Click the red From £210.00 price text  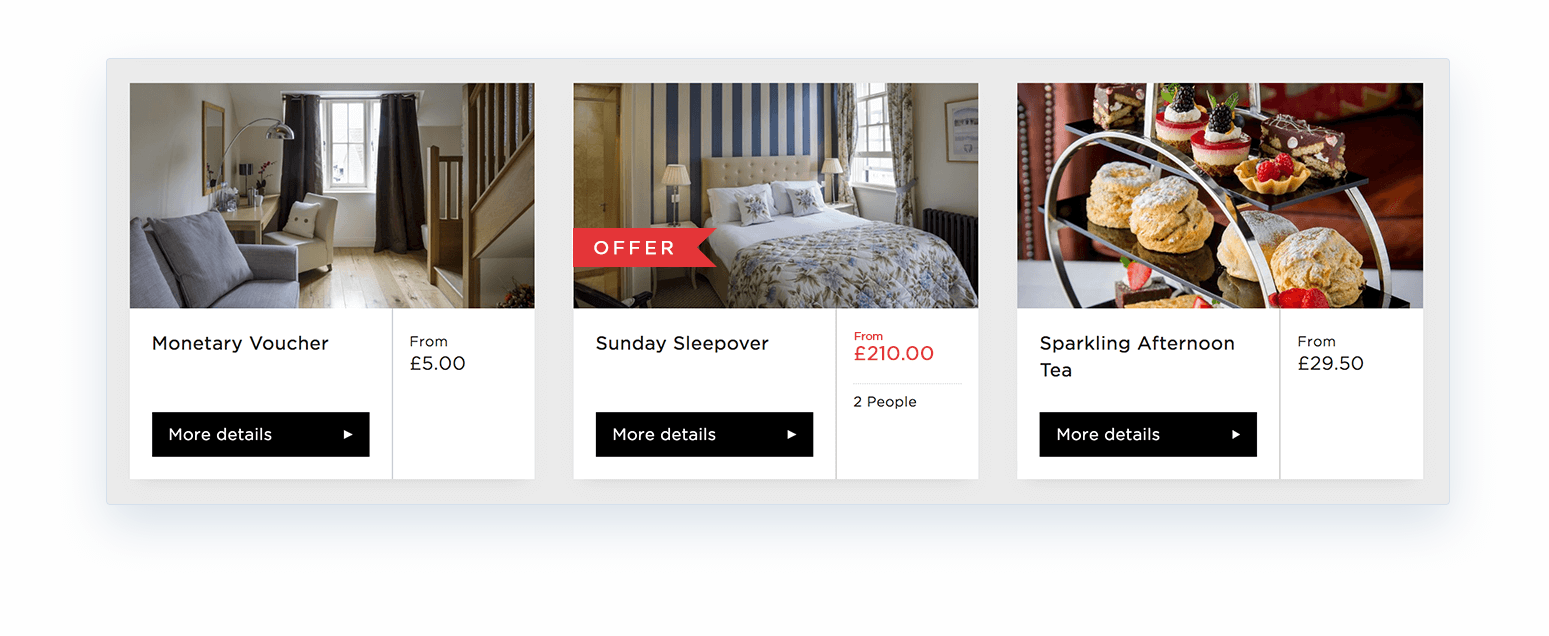click(x=893, y=347)
